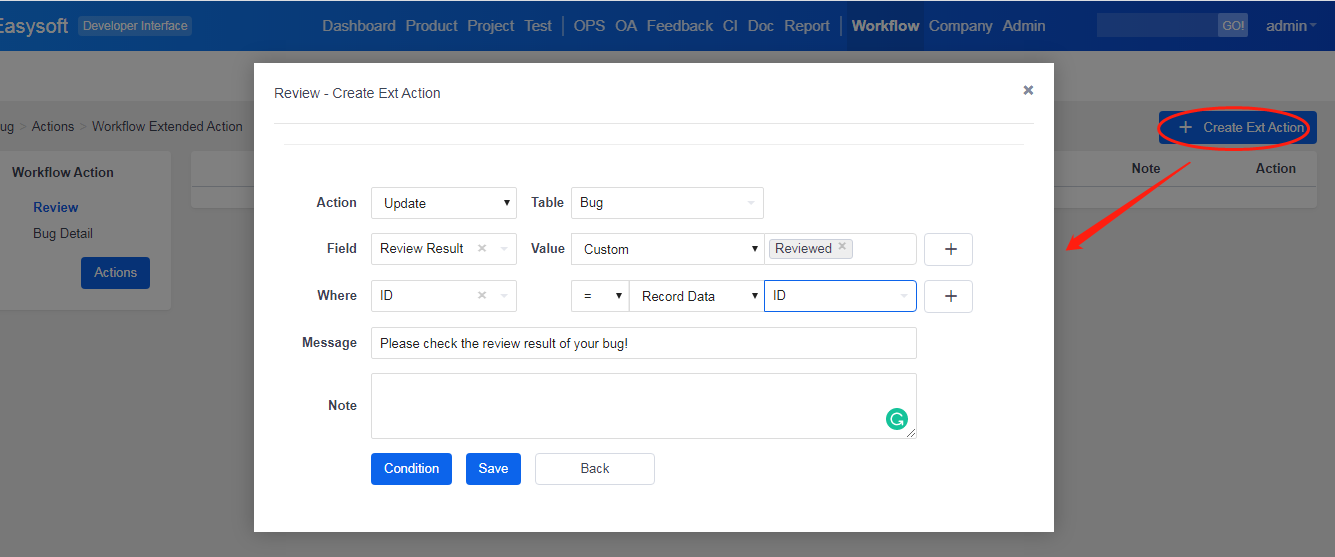Open the Action dropdown set to Update
Viewport: 1335px width, 557px height.
tap(443, 203)
